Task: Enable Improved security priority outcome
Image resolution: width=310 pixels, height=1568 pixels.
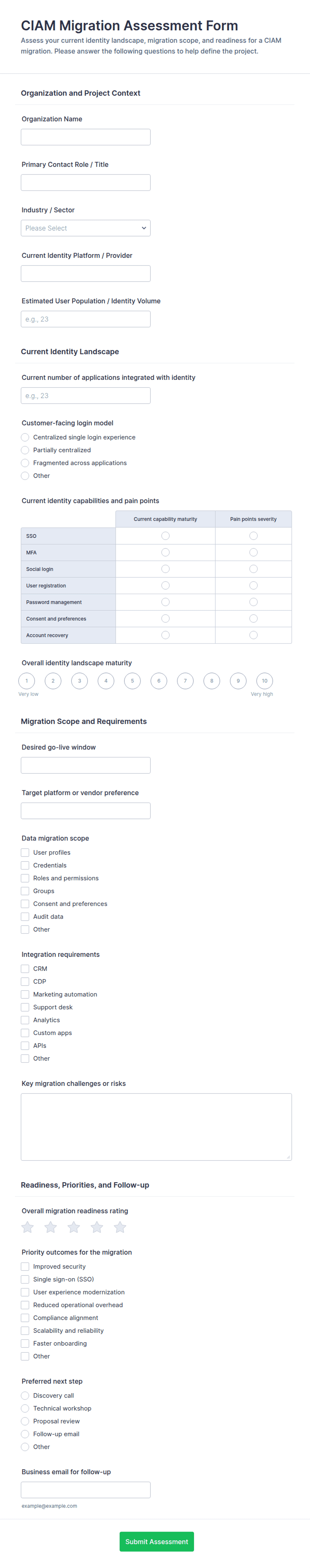Action: pyautogui.click(x=25, y=1266)
